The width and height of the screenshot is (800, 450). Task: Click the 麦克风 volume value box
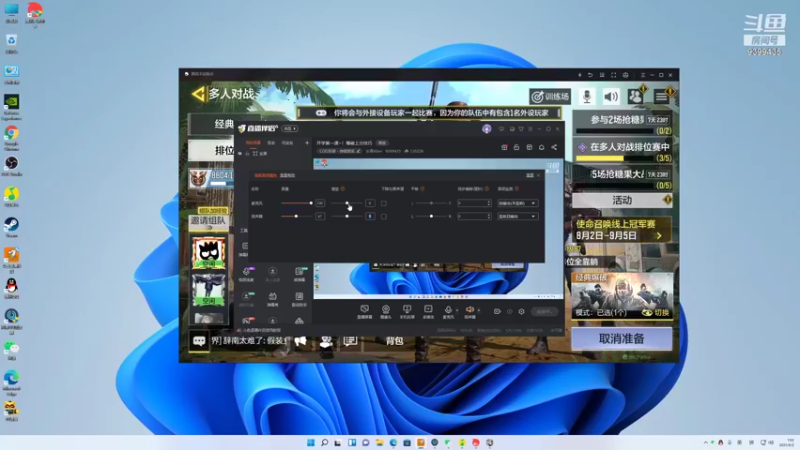click(x=320, y=203)
